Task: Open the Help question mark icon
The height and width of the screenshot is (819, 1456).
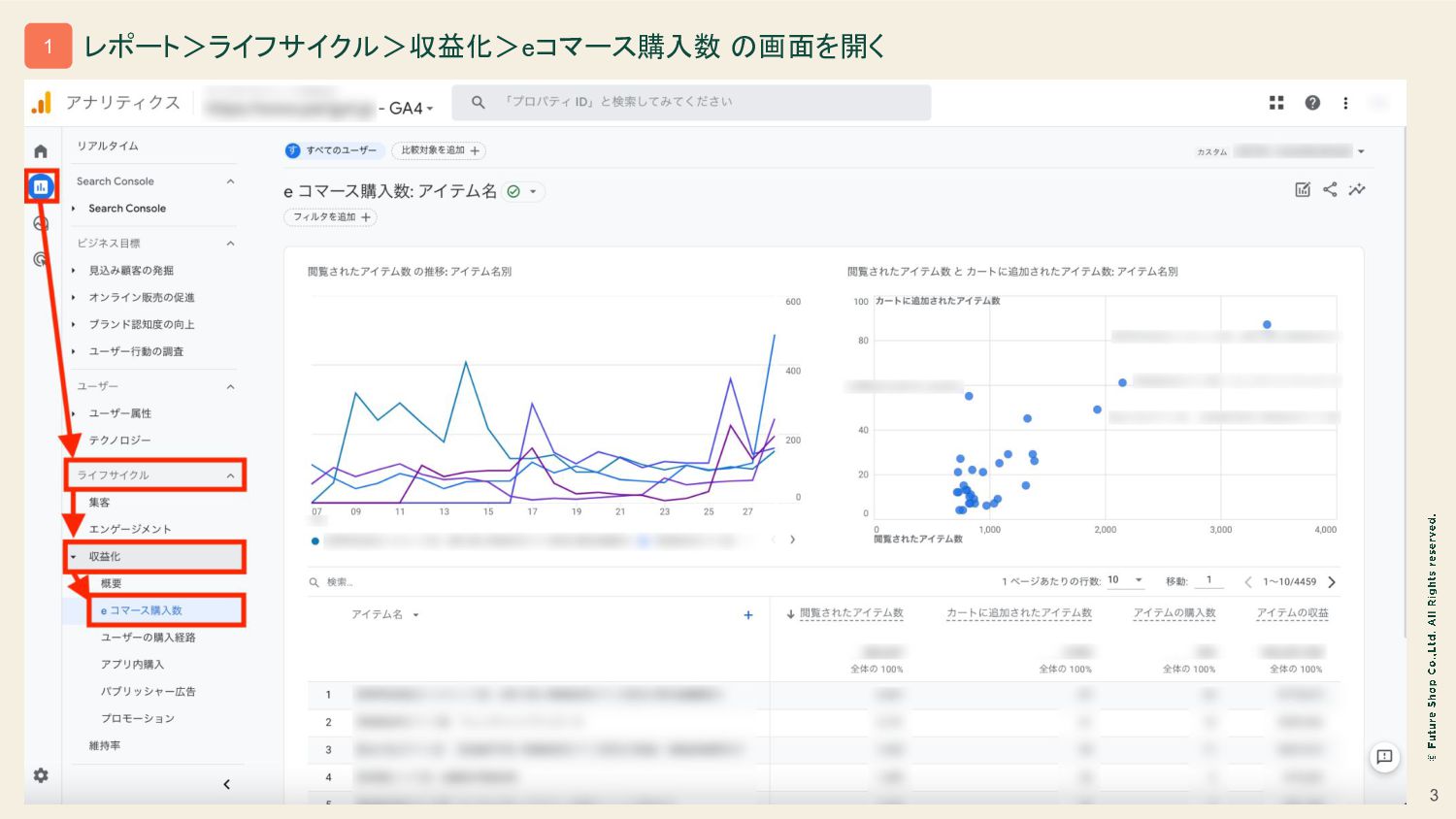Action: 1312,103
